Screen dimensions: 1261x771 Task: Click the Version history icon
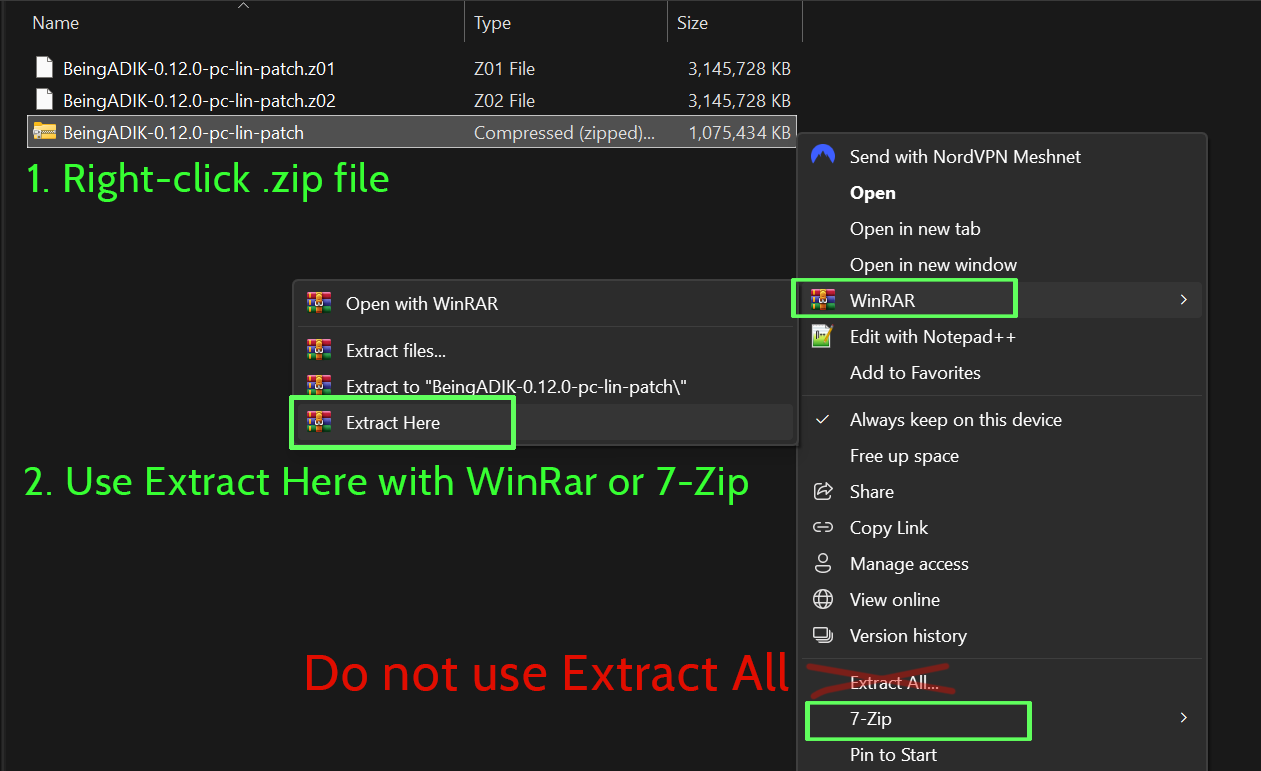tap(823, 635)
